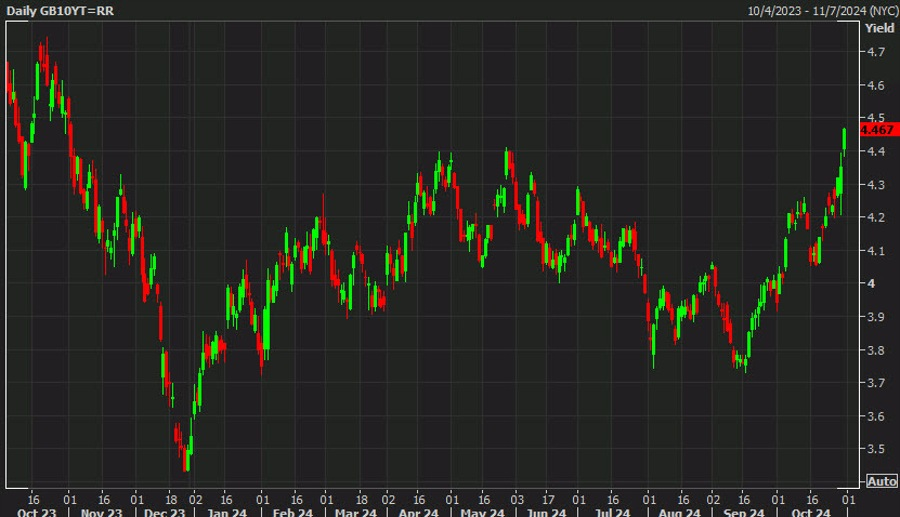The image size is (900, 517).
Task: Click the Daily GB10YT=RR chart title
Action: pos(60,11)
